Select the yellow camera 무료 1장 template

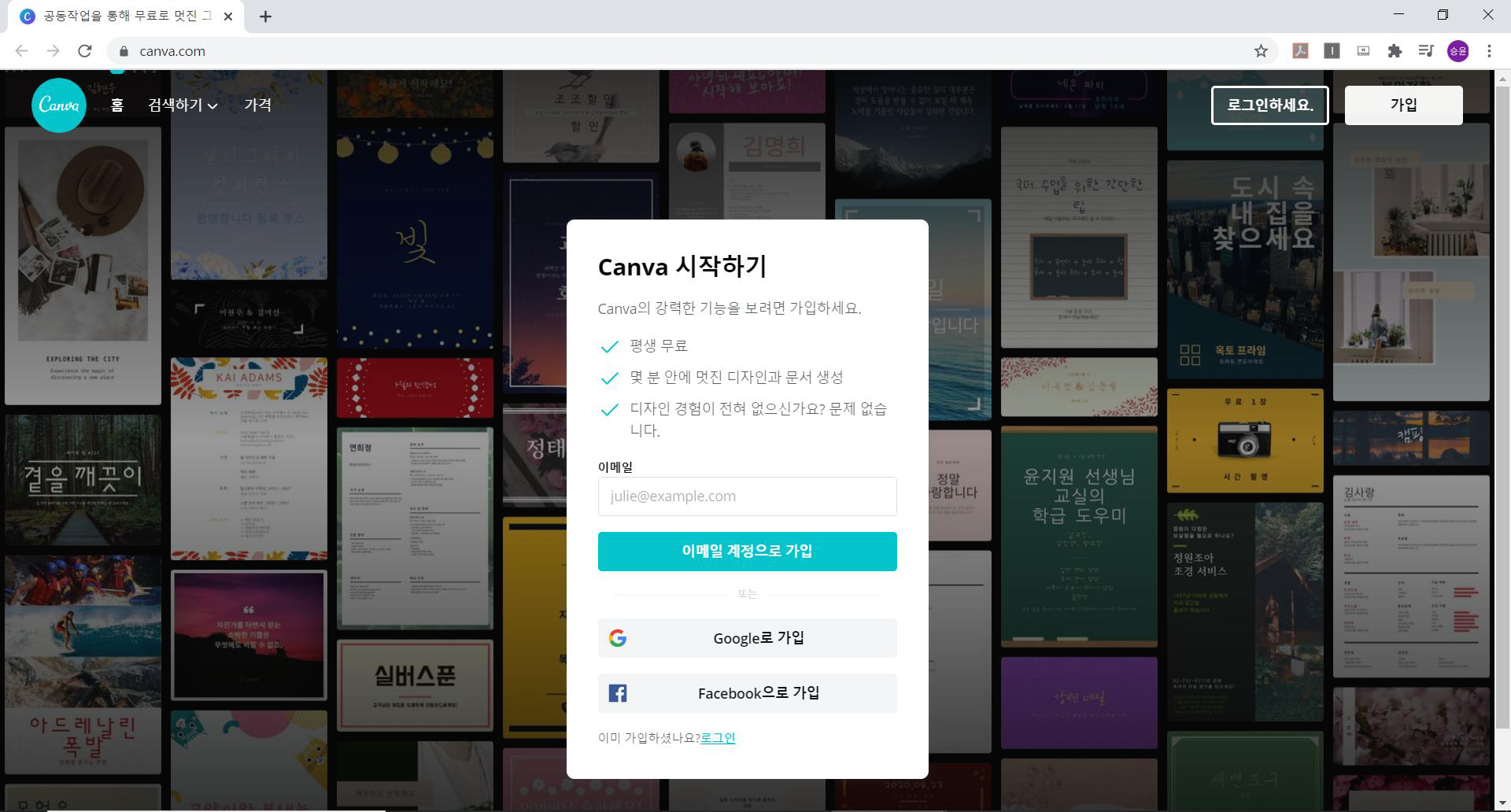tap(1245, 441)
